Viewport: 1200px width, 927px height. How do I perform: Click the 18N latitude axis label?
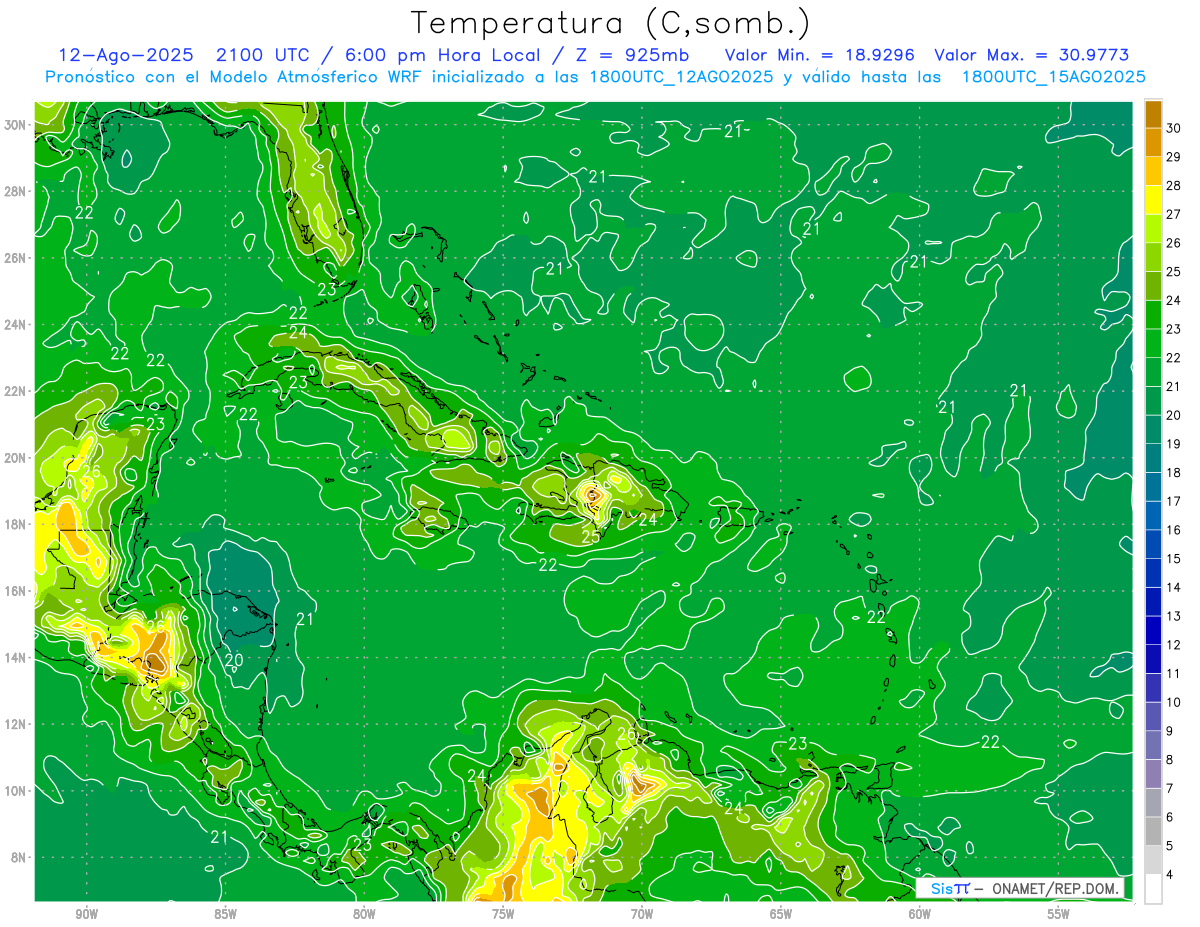pos(16,524)
